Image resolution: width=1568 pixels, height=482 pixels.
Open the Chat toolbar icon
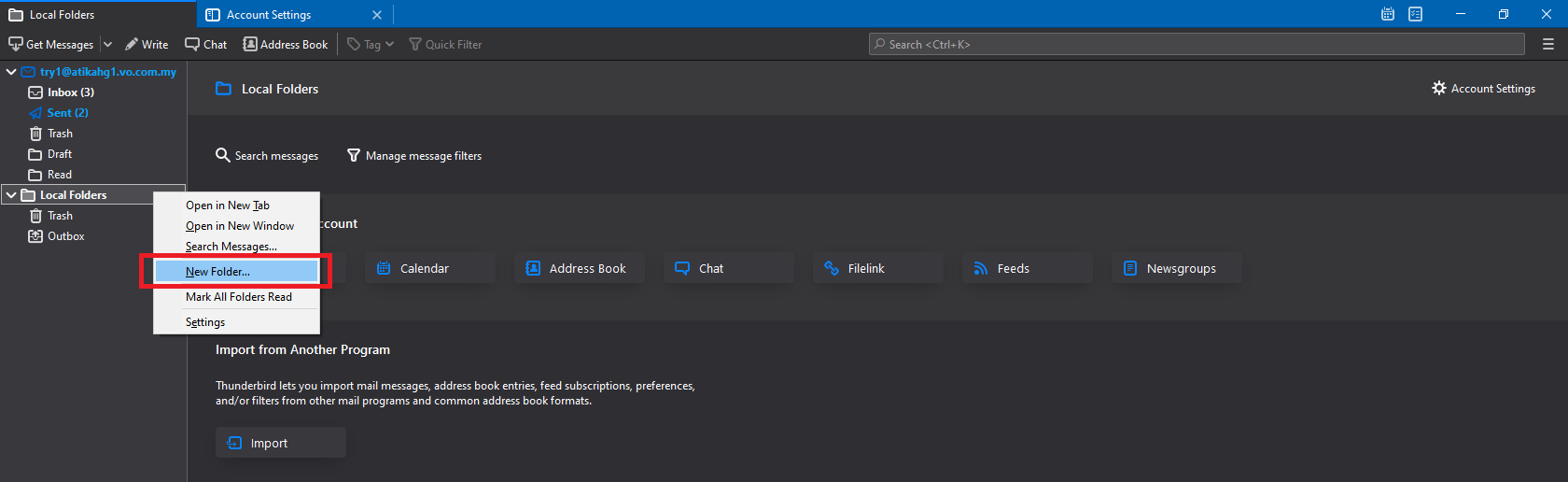tap(192, 44)
